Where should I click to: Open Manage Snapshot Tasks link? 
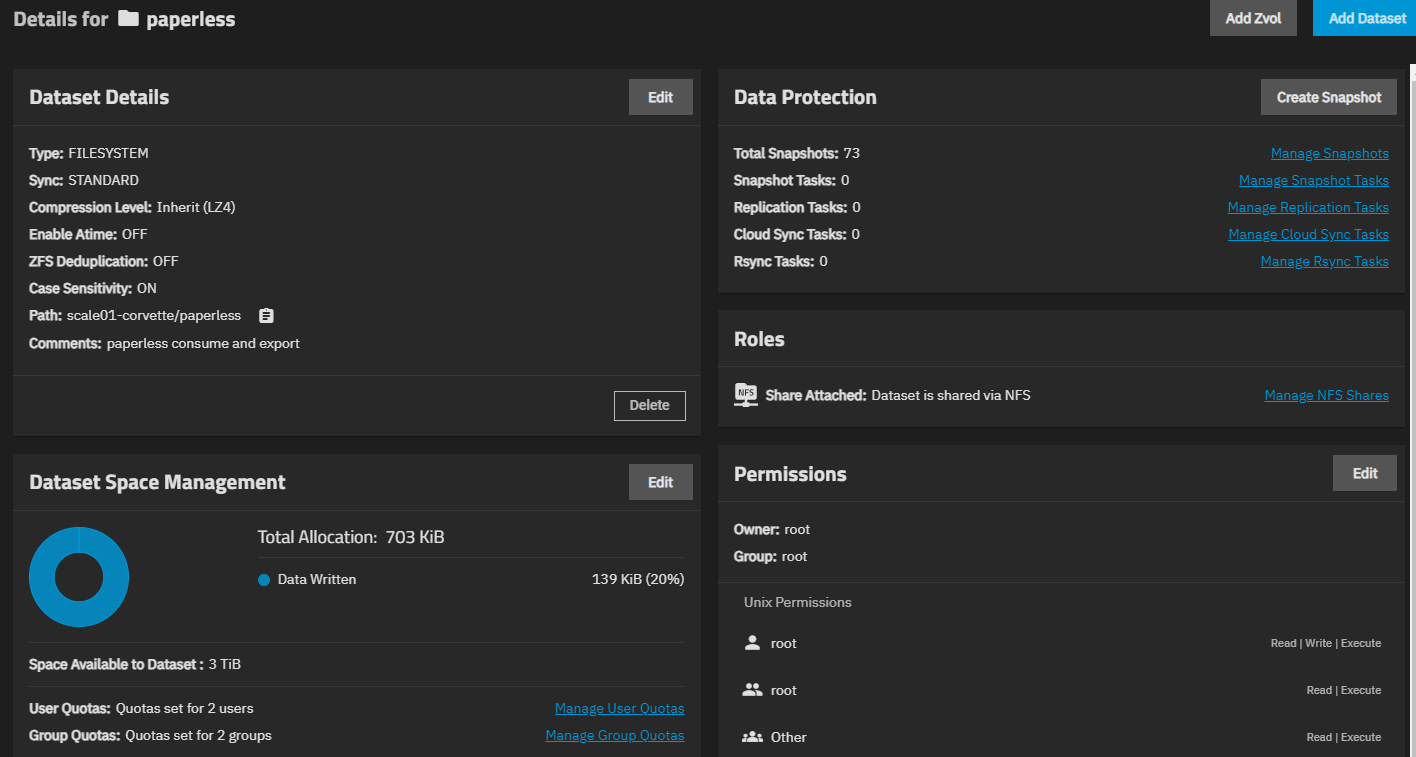tap(1313, 180)
